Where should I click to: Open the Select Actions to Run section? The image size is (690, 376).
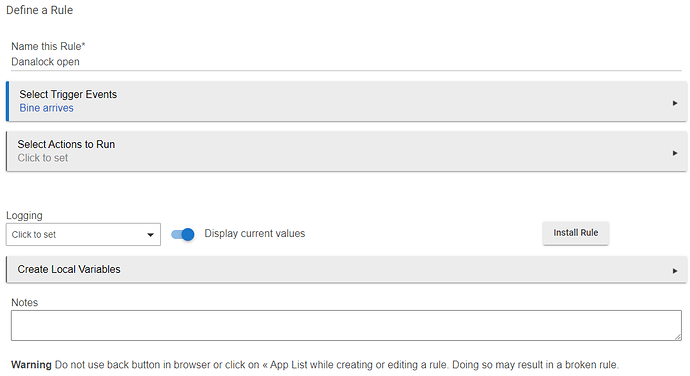pos(346,151)
